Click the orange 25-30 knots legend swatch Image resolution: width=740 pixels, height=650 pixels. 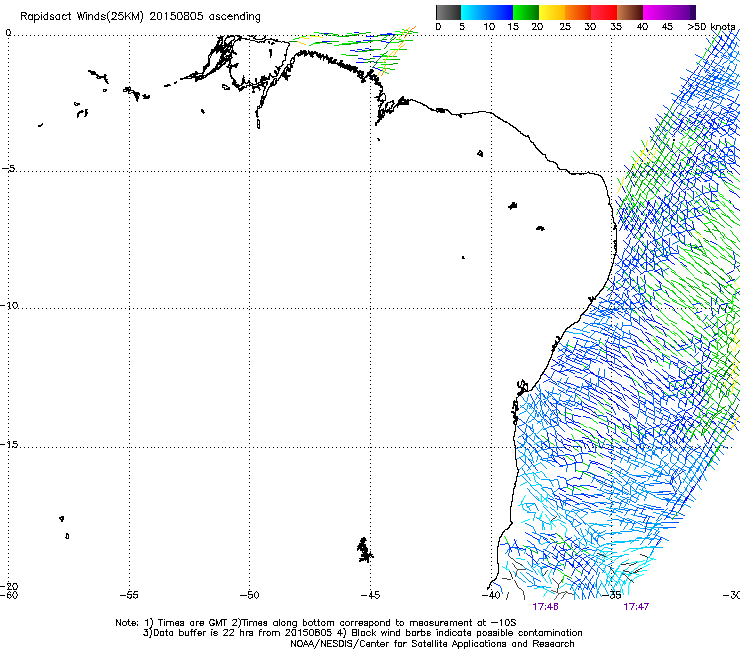coord(578,12)
